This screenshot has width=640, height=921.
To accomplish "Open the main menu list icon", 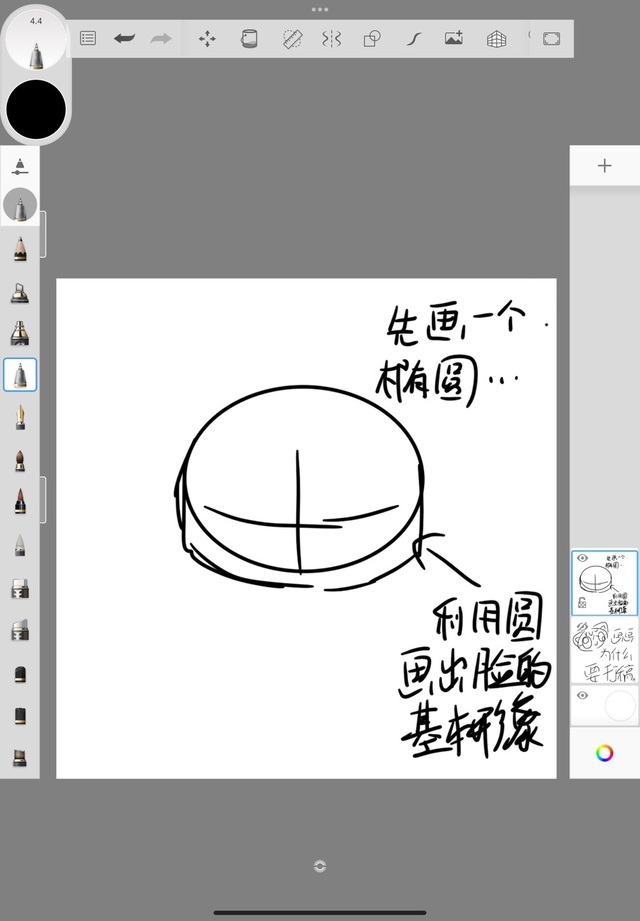I will tap(88, 39).
